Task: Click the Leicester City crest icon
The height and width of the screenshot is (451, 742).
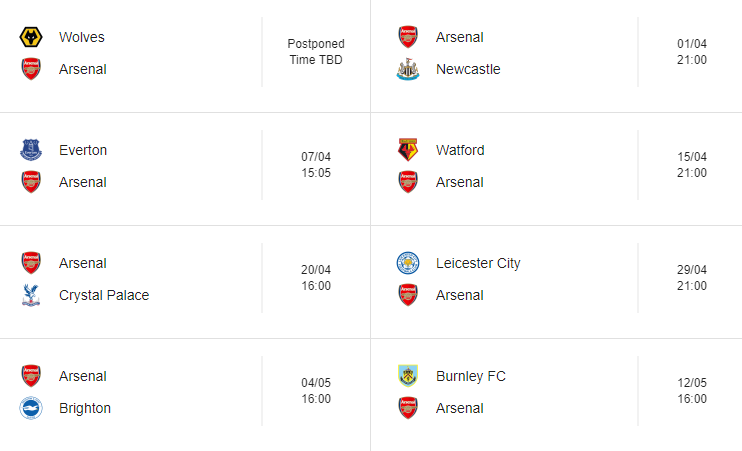Action: point(408,264)
